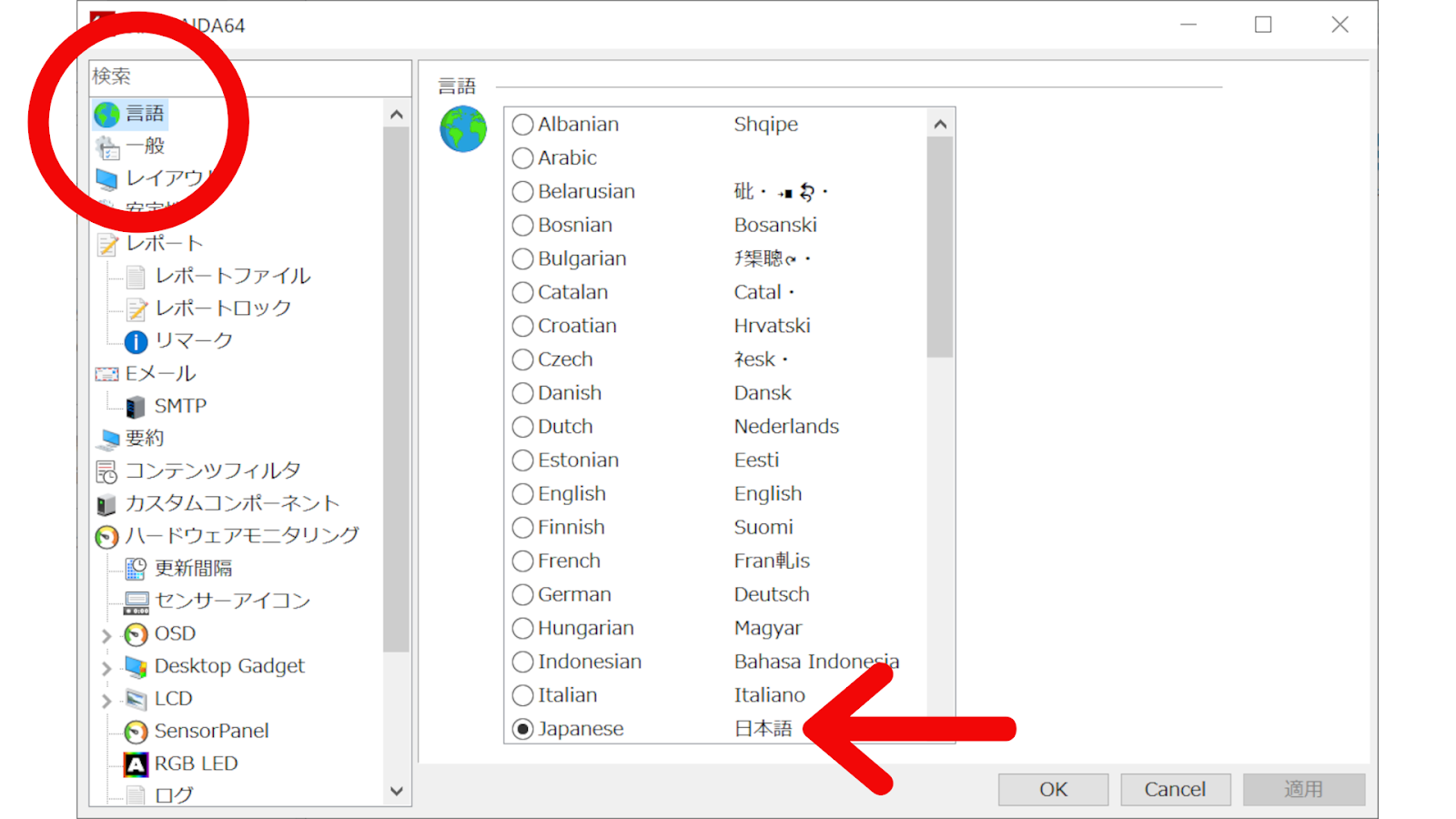This screenshot has width=1456, height=819.
Task: Select the English radio button
Action: (x=522, y=495)
